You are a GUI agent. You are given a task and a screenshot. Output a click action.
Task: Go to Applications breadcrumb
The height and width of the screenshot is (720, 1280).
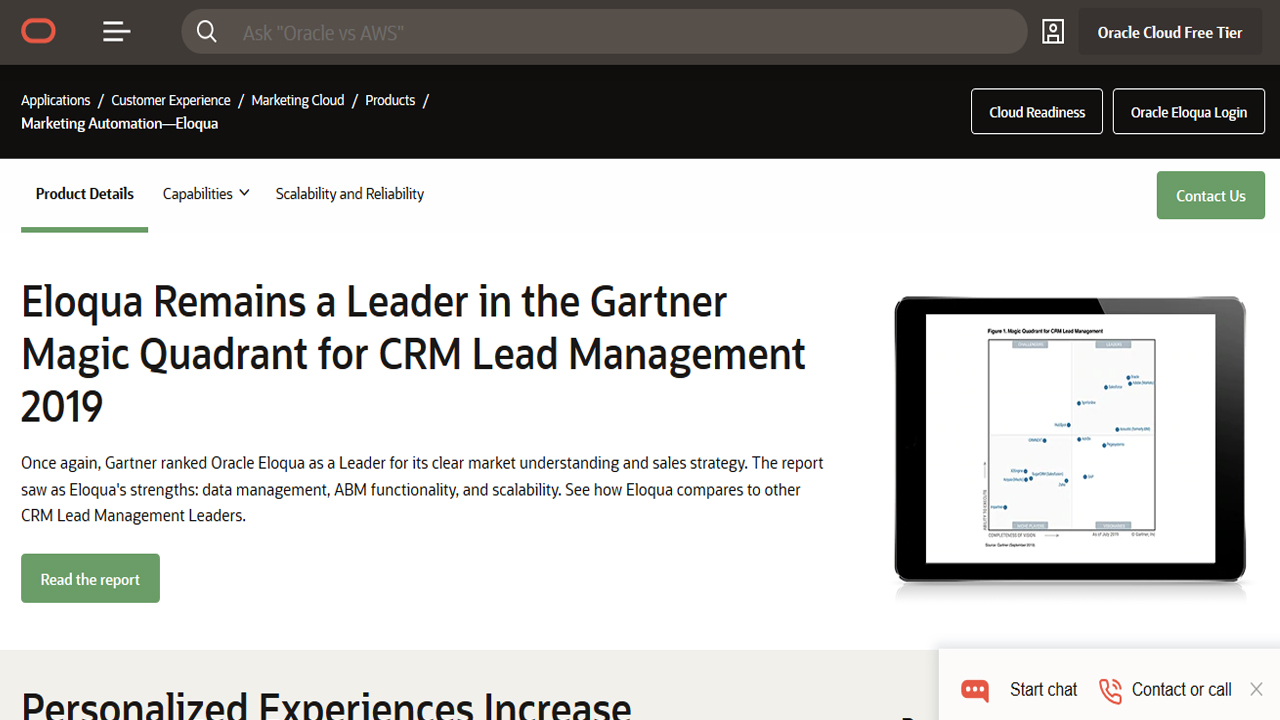click(x=56, y=100)
